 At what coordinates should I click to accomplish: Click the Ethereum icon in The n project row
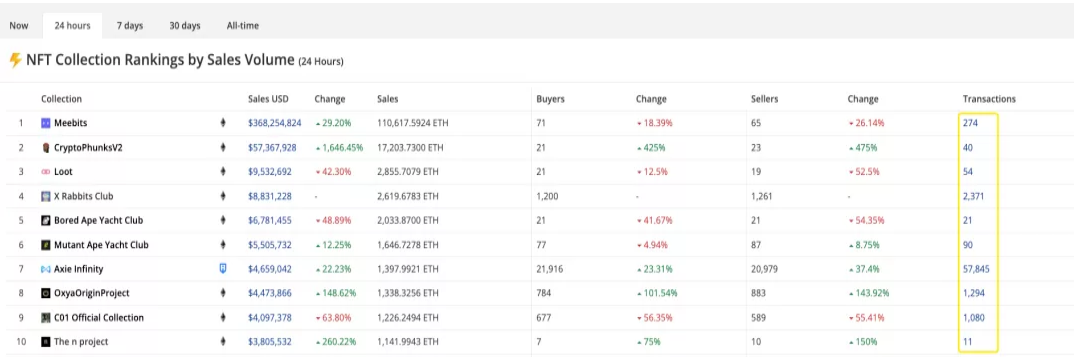tap(222, 341)
